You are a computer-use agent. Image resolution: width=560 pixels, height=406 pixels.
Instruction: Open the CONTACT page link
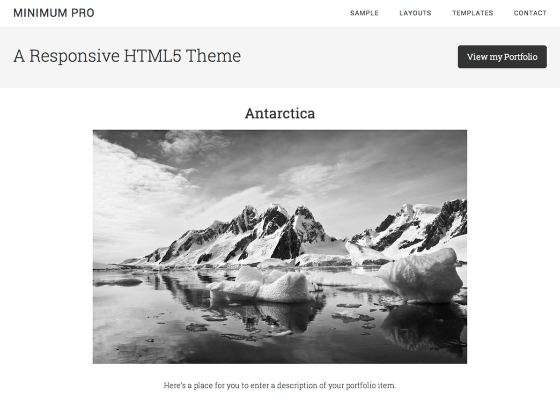[x=530, y=13]
